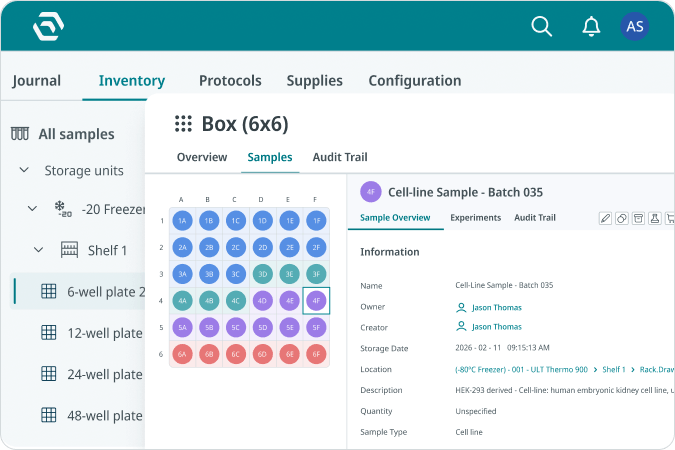Select blue sample well 3B
Screen dimensions: 675x450
[209, 274]
